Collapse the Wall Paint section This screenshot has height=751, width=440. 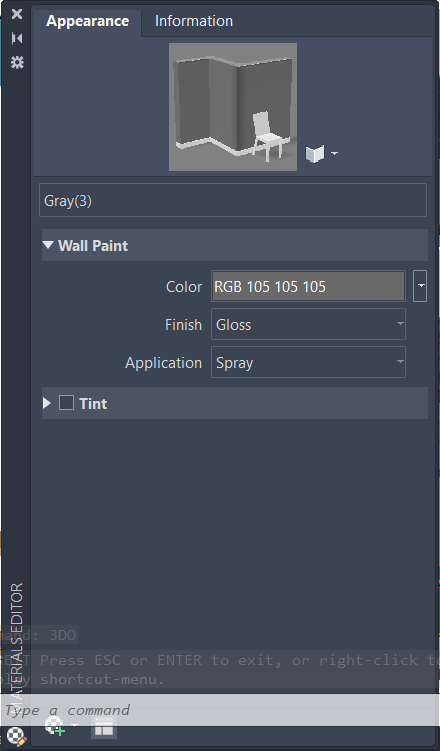tap(48, 245)
